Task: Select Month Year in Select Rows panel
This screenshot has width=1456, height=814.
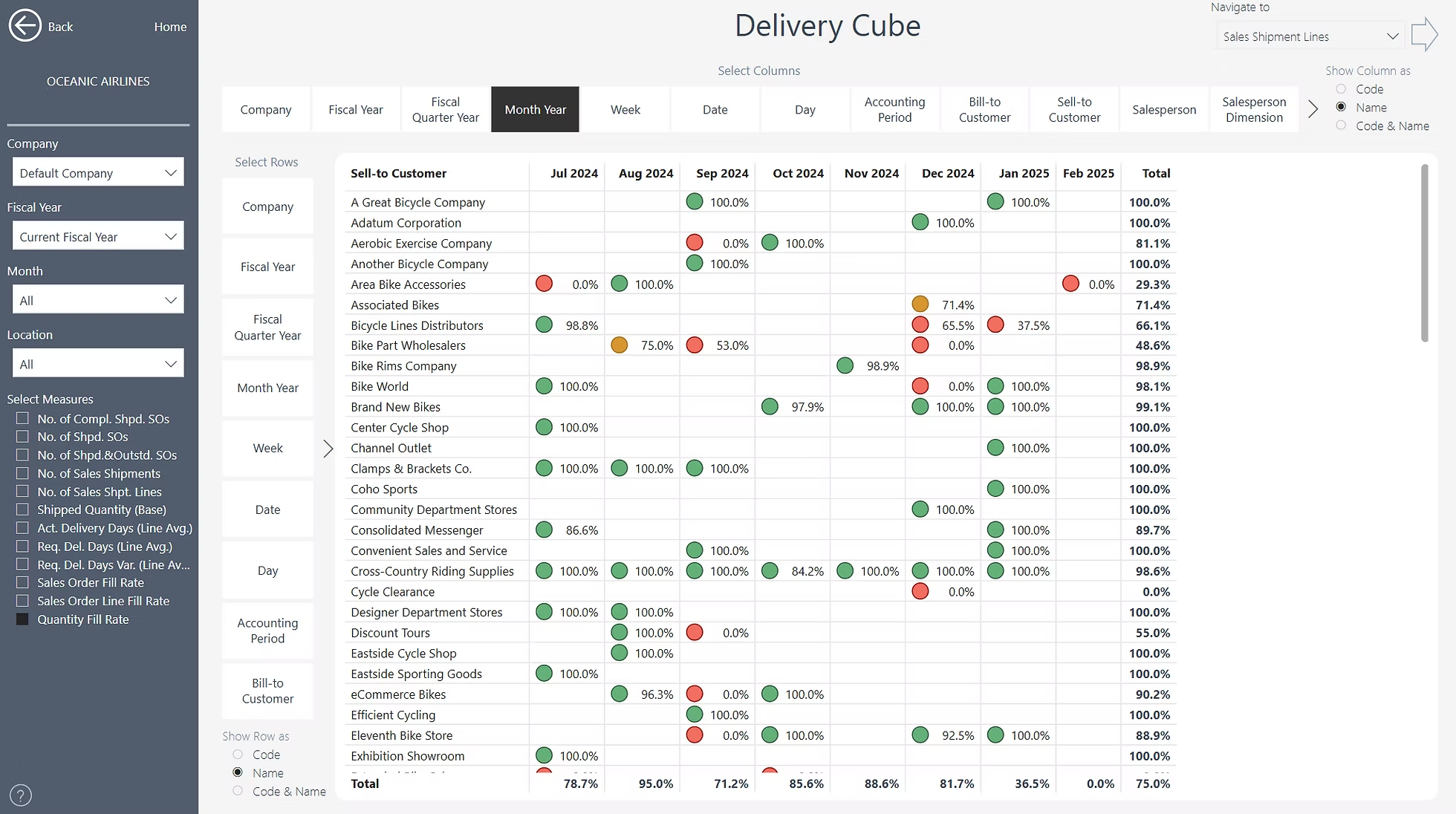Action: pos(267,387)
